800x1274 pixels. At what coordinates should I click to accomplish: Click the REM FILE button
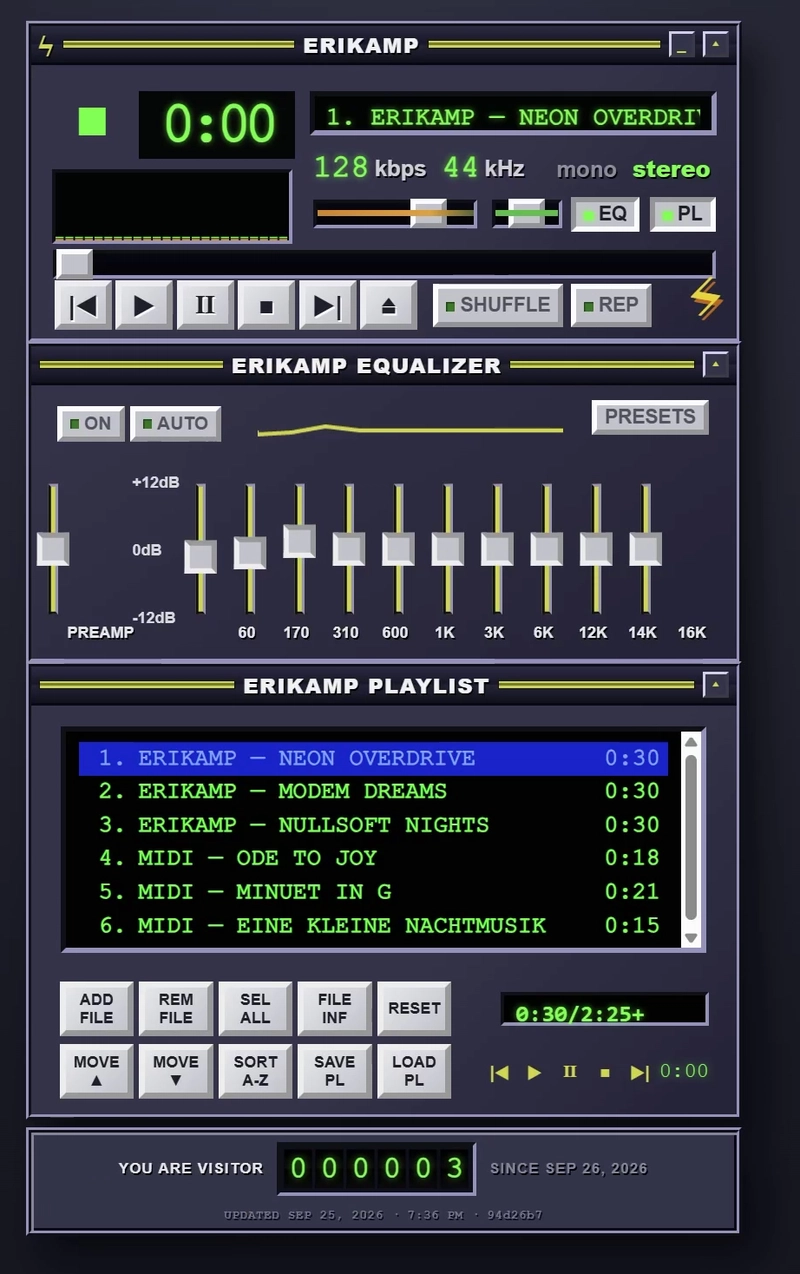click(x=176, y=1008)
